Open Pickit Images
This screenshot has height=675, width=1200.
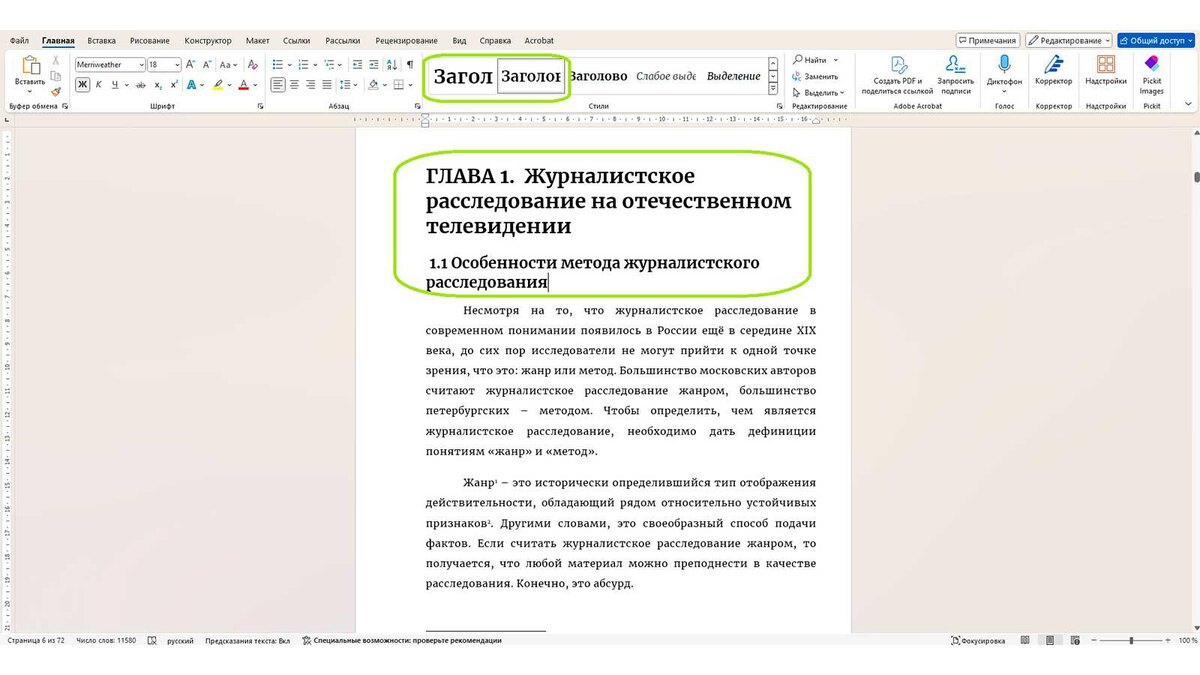(1152, 70)
